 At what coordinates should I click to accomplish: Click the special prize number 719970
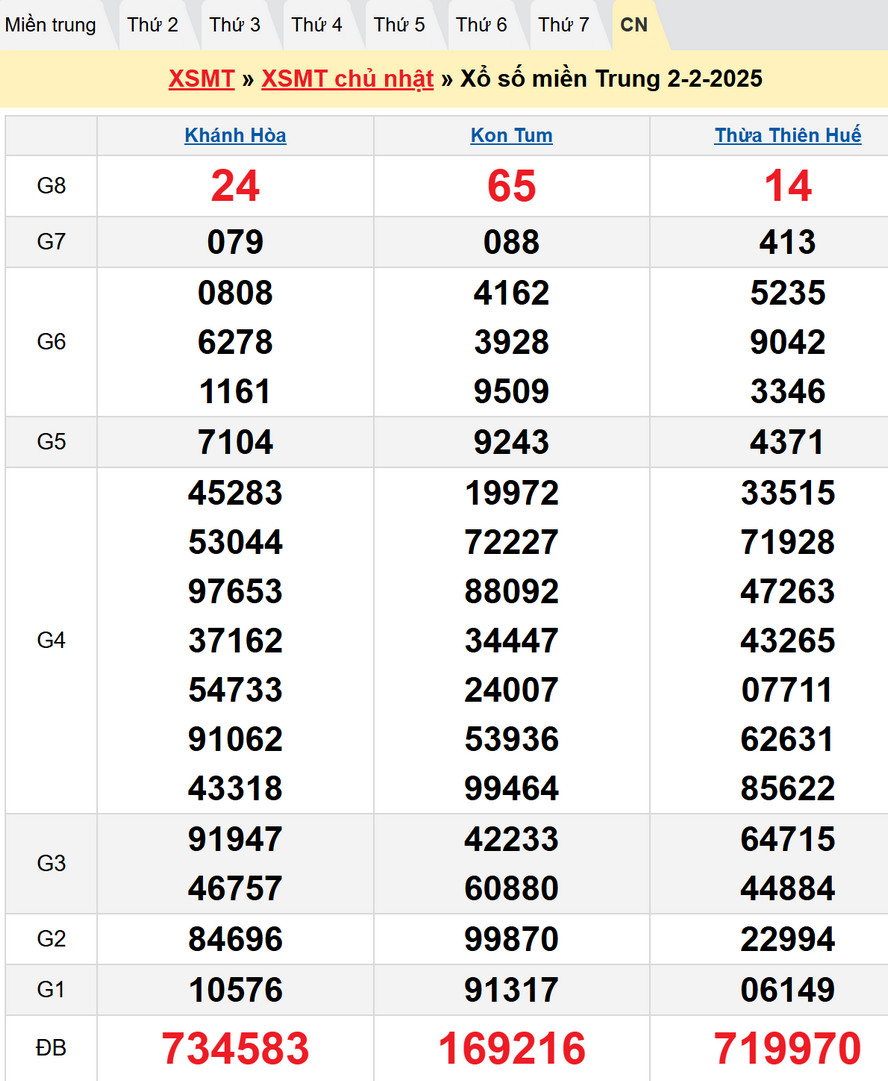click(787, 1048)
